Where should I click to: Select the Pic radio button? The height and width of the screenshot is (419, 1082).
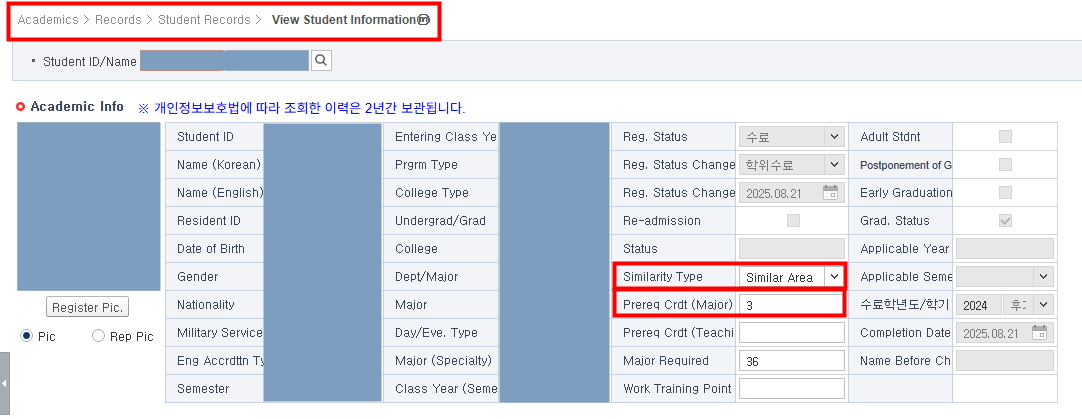[x=27, y=337]
